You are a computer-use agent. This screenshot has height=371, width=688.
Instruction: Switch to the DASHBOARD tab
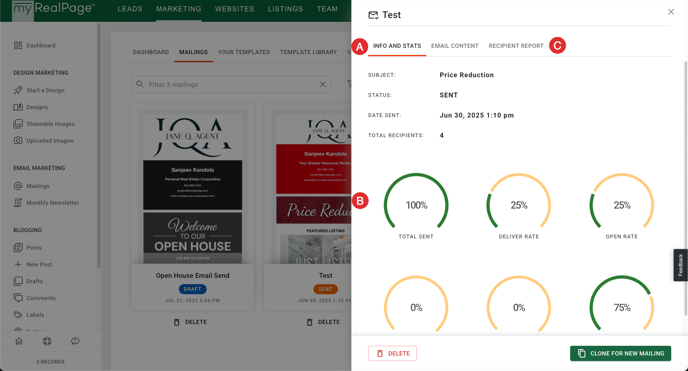(150, 52)
